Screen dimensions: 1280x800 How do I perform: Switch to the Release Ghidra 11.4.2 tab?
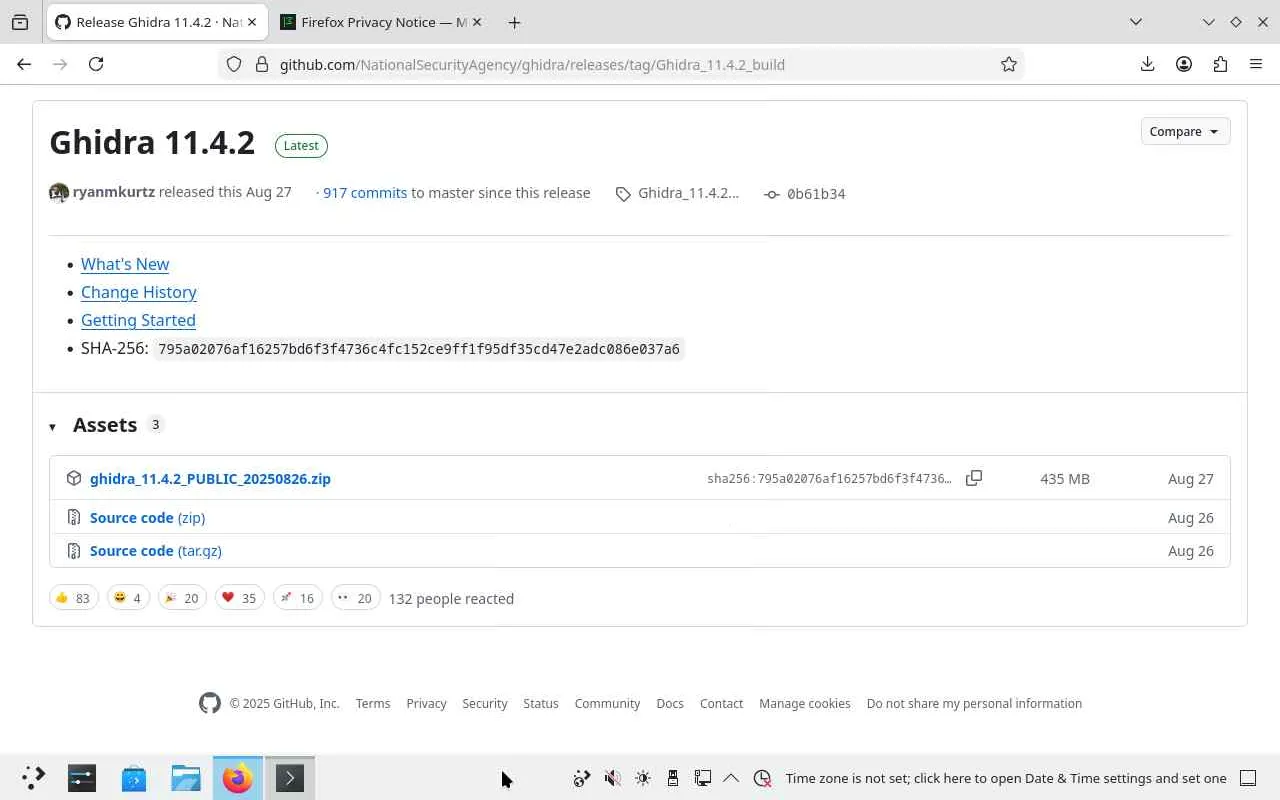[x=156, y=22]
